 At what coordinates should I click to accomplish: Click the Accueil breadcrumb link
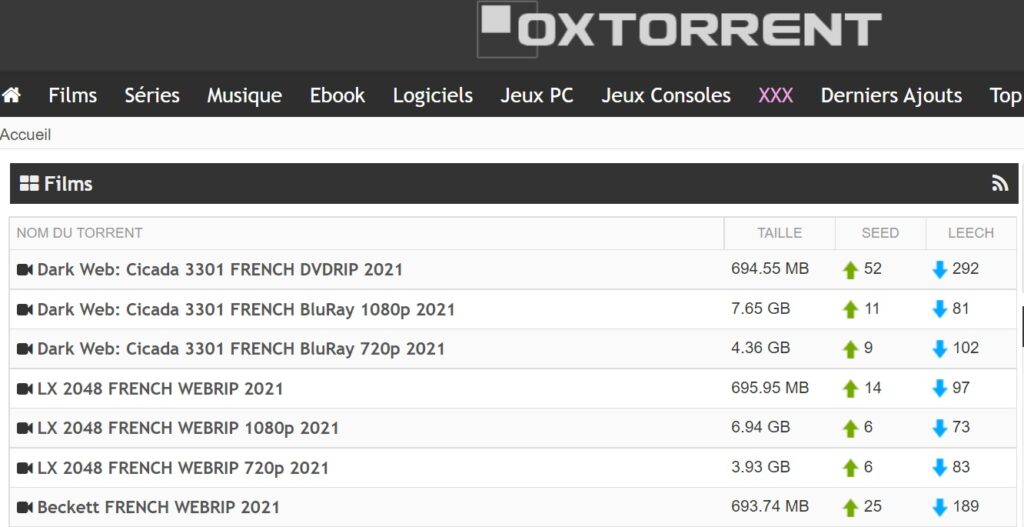[x=25, y=135]
